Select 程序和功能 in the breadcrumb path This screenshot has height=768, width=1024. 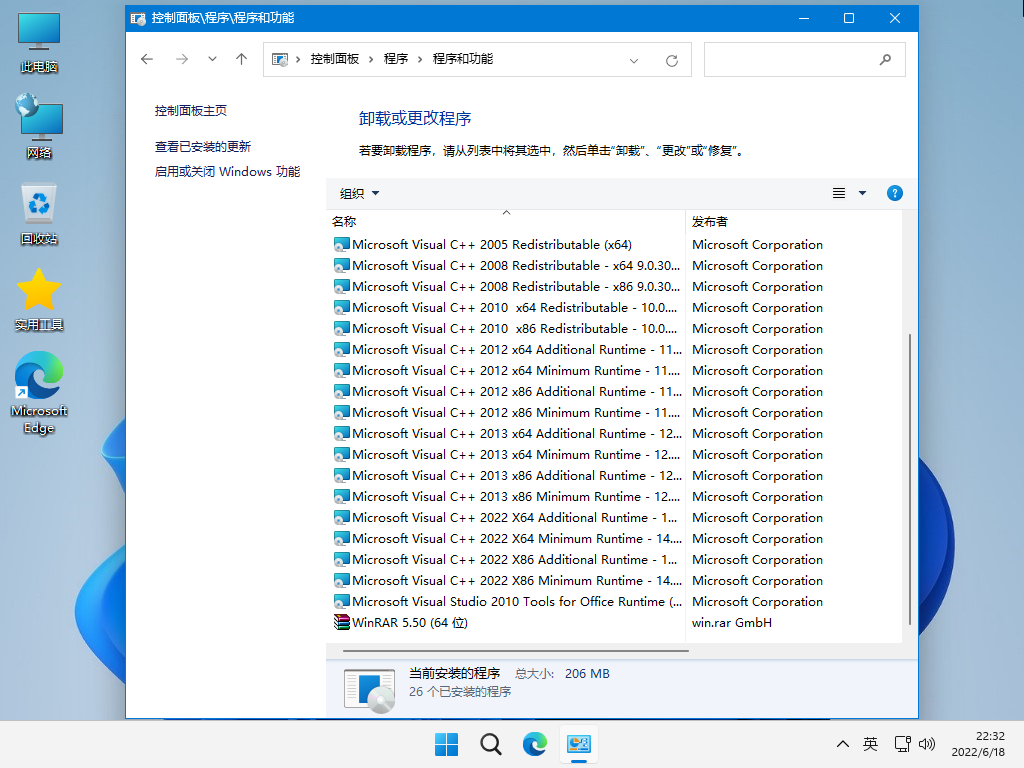(x=462, y=59)
